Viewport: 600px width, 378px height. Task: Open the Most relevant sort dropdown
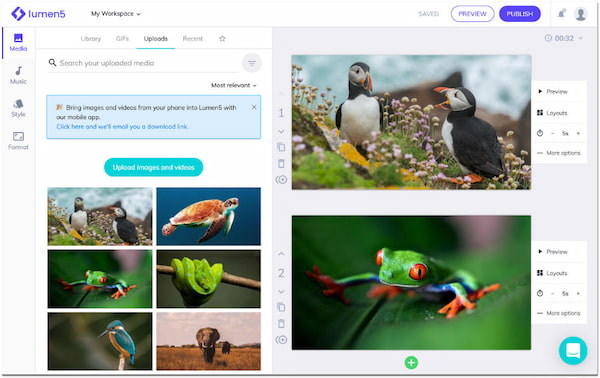pos(234,85)
